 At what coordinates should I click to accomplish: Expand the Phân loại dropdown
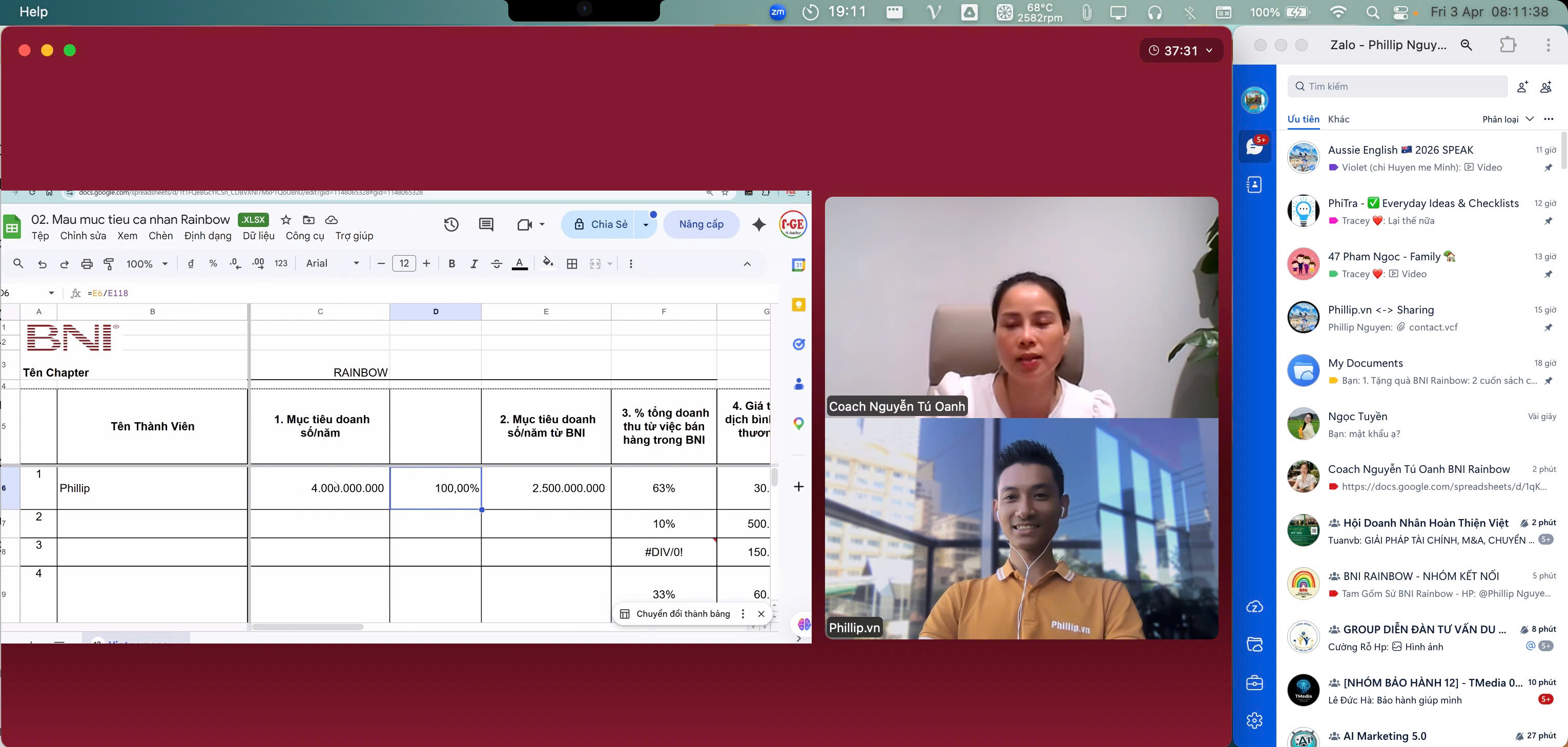1507,119
